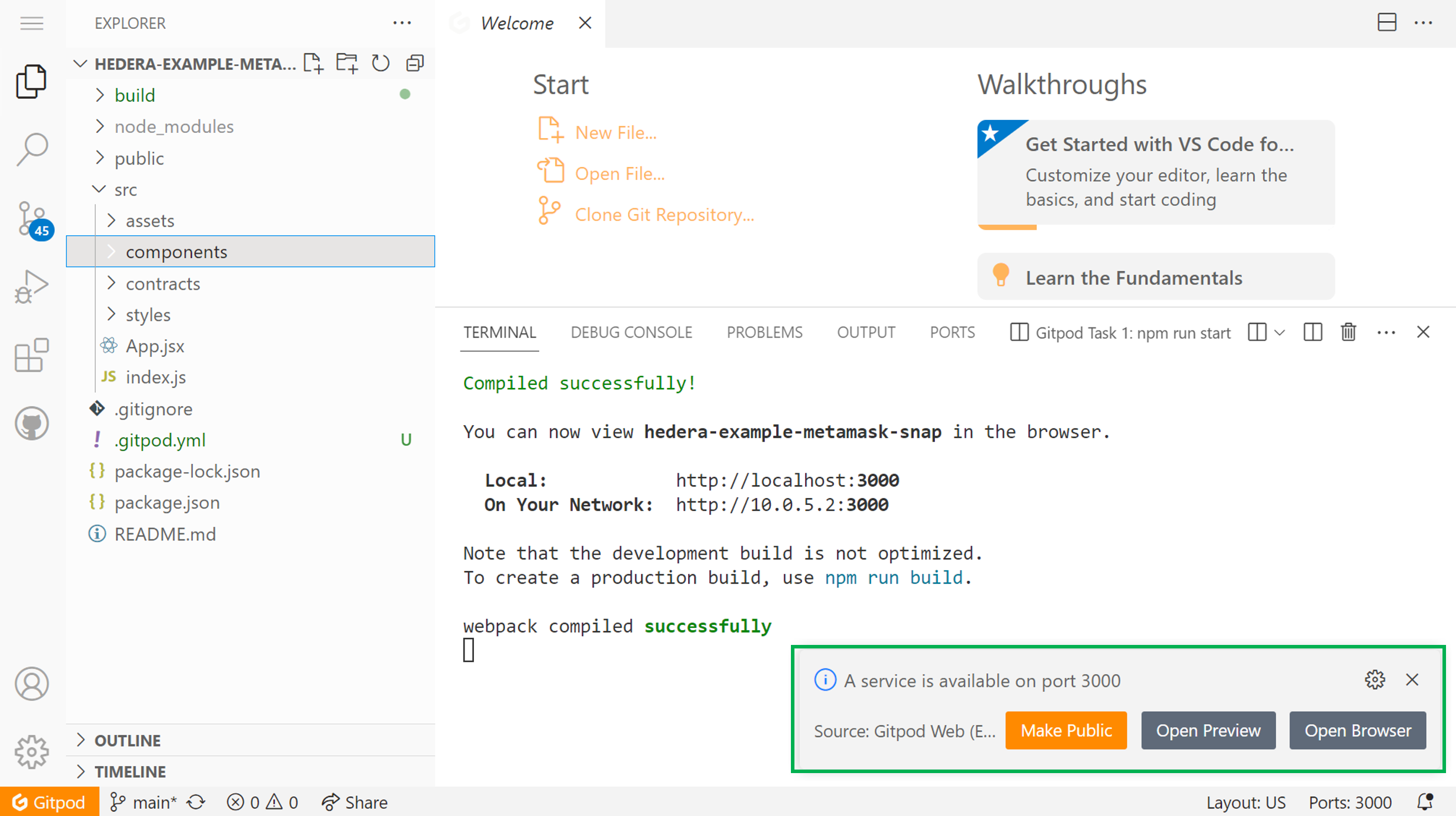The width and height of the screenshot is (1456, 816).
Task: Expand the node_modules folder
Action: click(173, 126)
